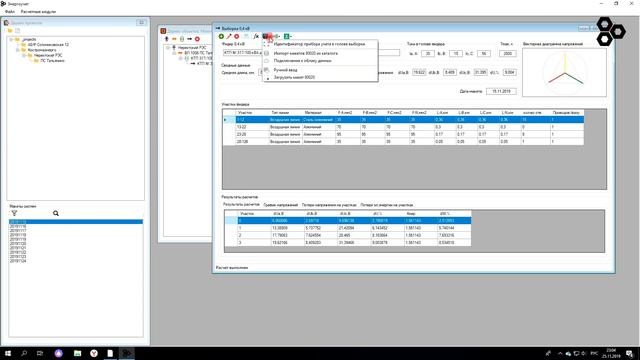Image resolution: width=640 pixels, height=360 pixels.
Task: Click green Excel export icon in toolbar
Action: [x=287, y=36]
